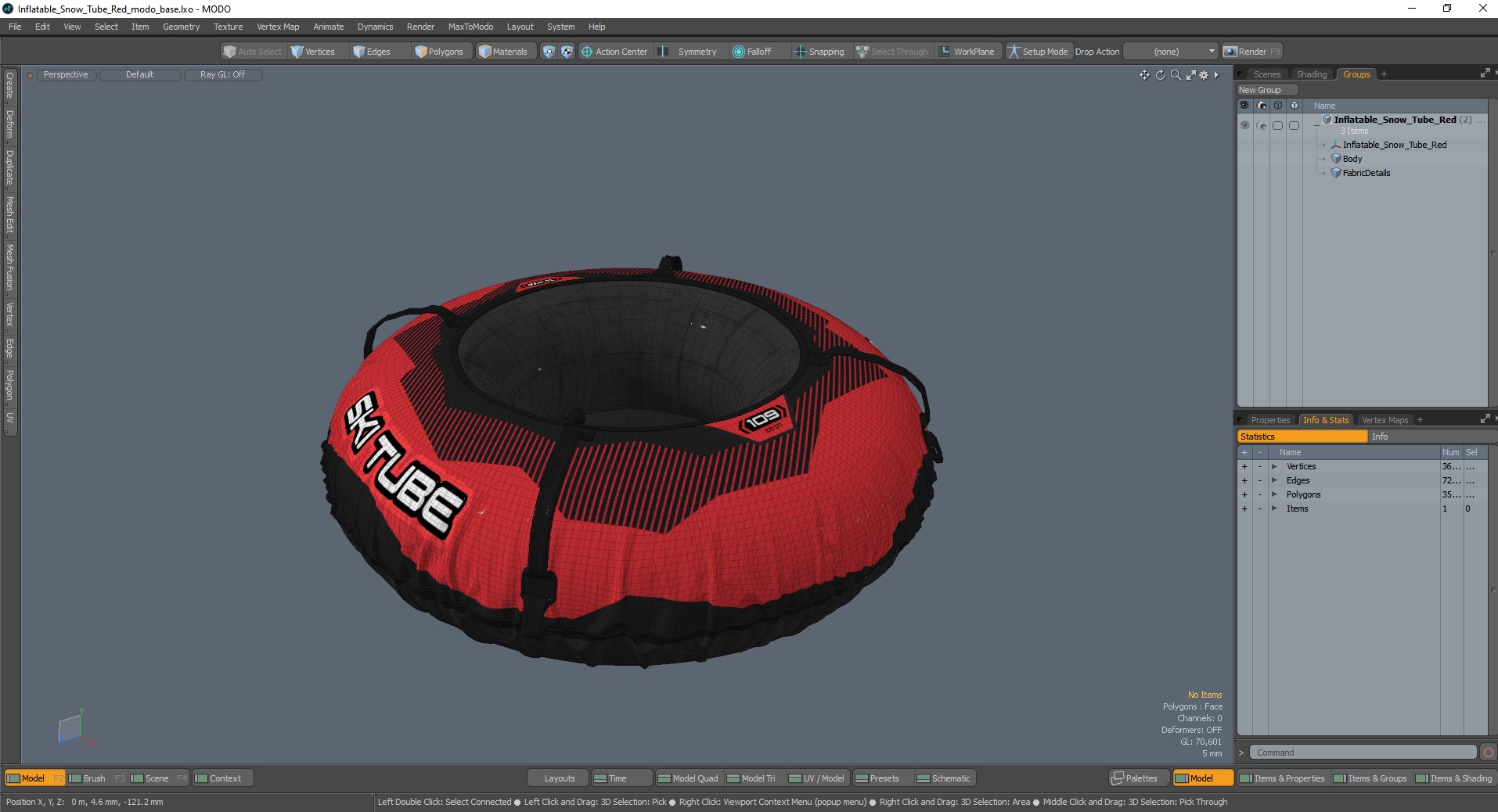Open the Perspective view type dropdown
This screenshot has width=1498, height=812.
pyautogui.click(x=66, y=75)
